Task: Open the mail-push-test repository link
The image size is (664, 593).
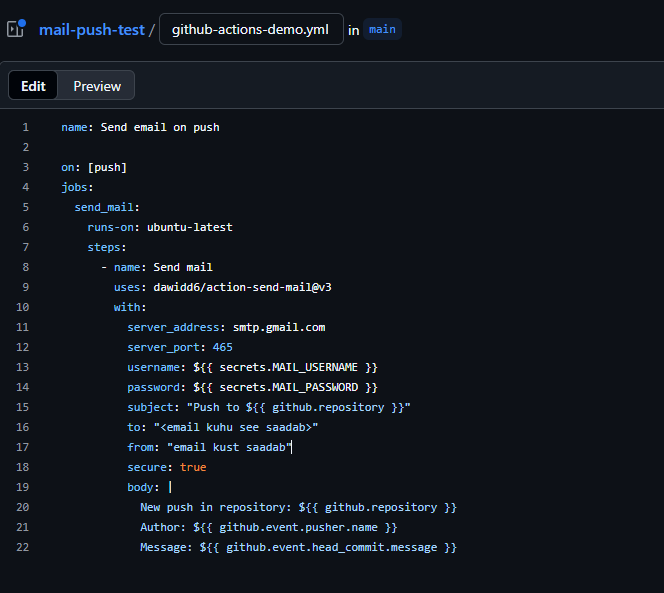Action: [x=93, y=30]
